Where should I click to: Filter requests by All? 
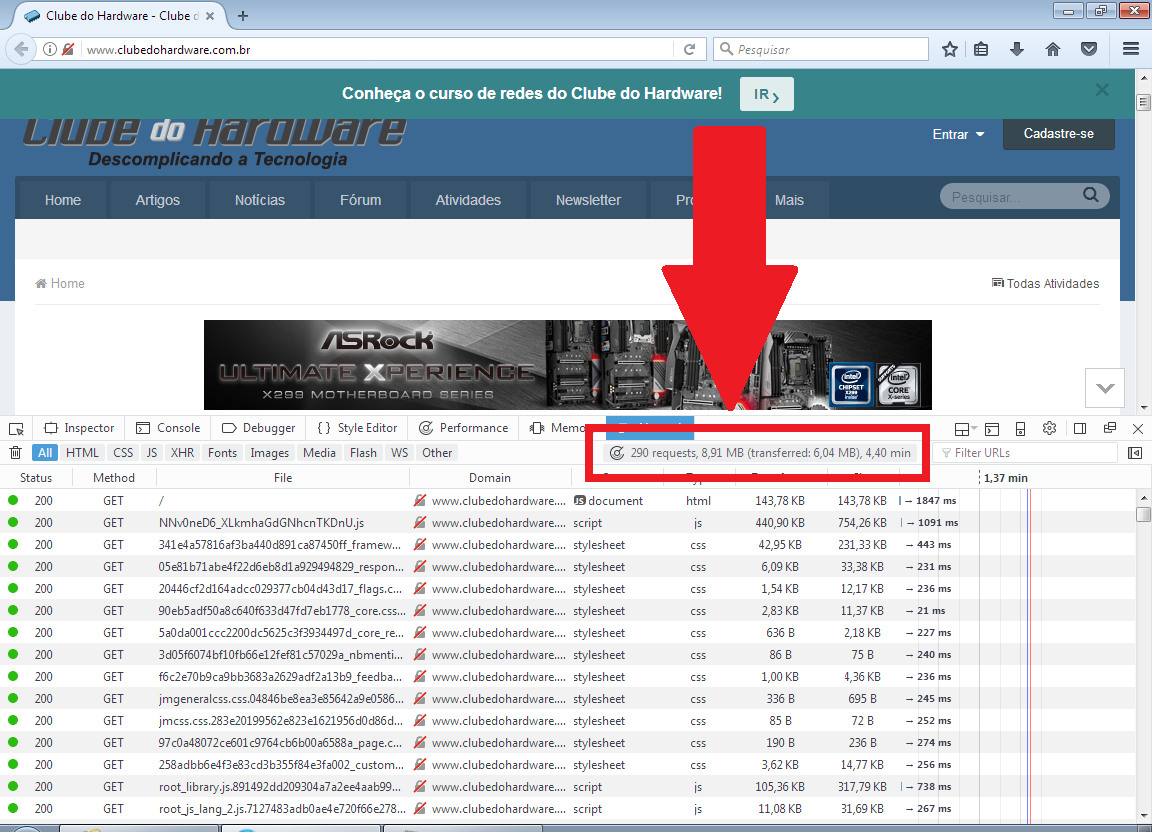tap(45, 453)
